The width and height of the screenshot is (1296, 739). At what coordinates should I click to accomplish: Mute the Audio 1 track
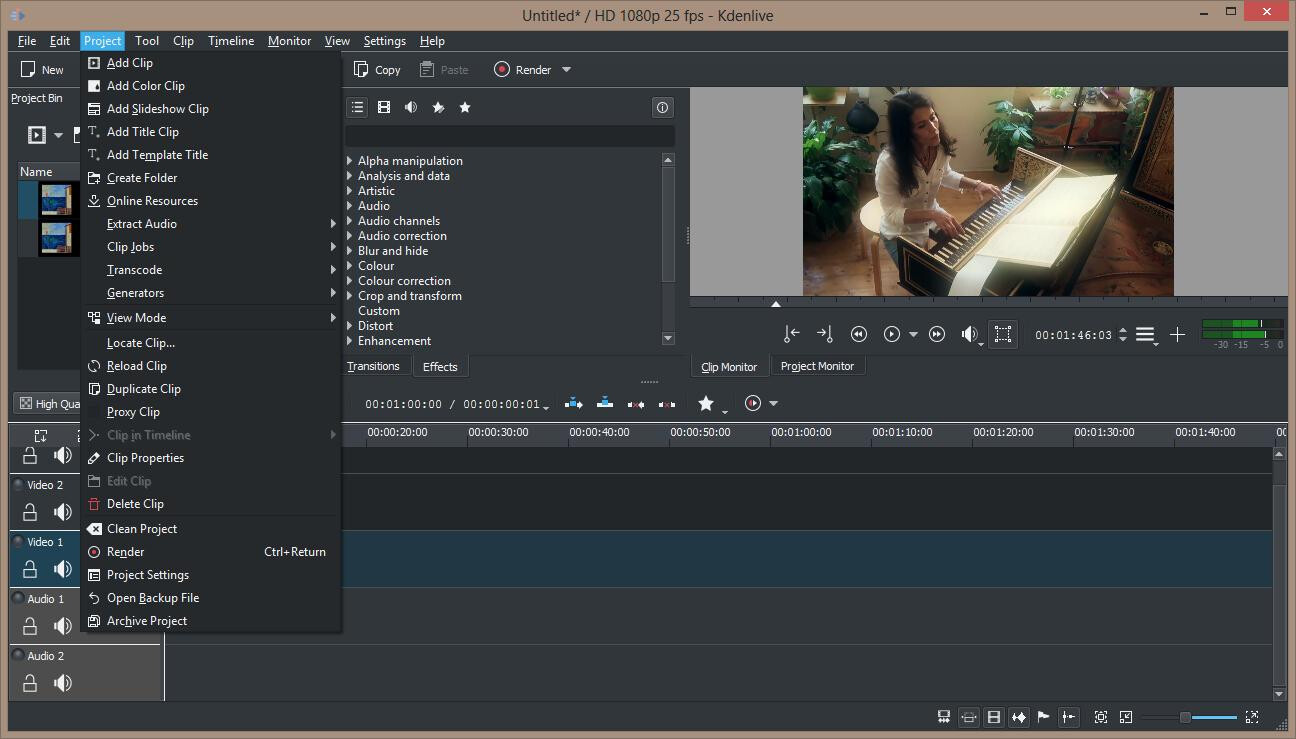click(63, 626)
